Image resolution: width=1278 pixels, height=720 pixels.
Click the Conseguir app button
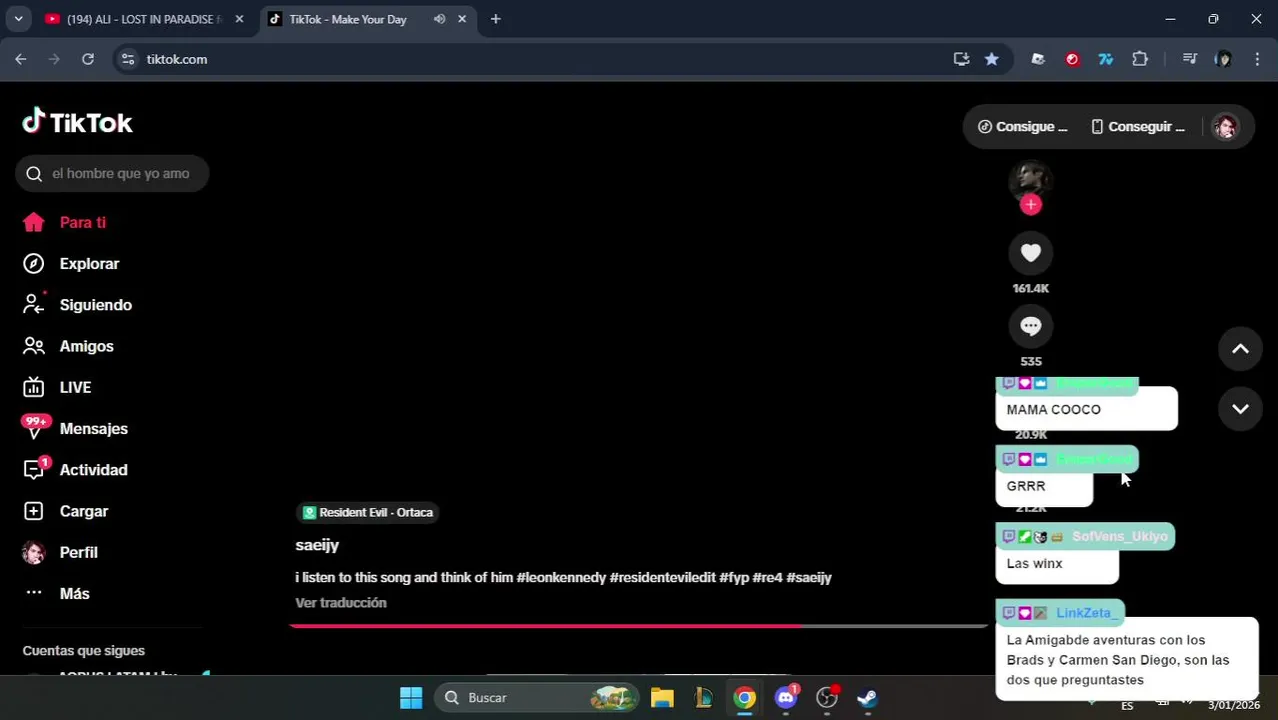coord(1138,127)
